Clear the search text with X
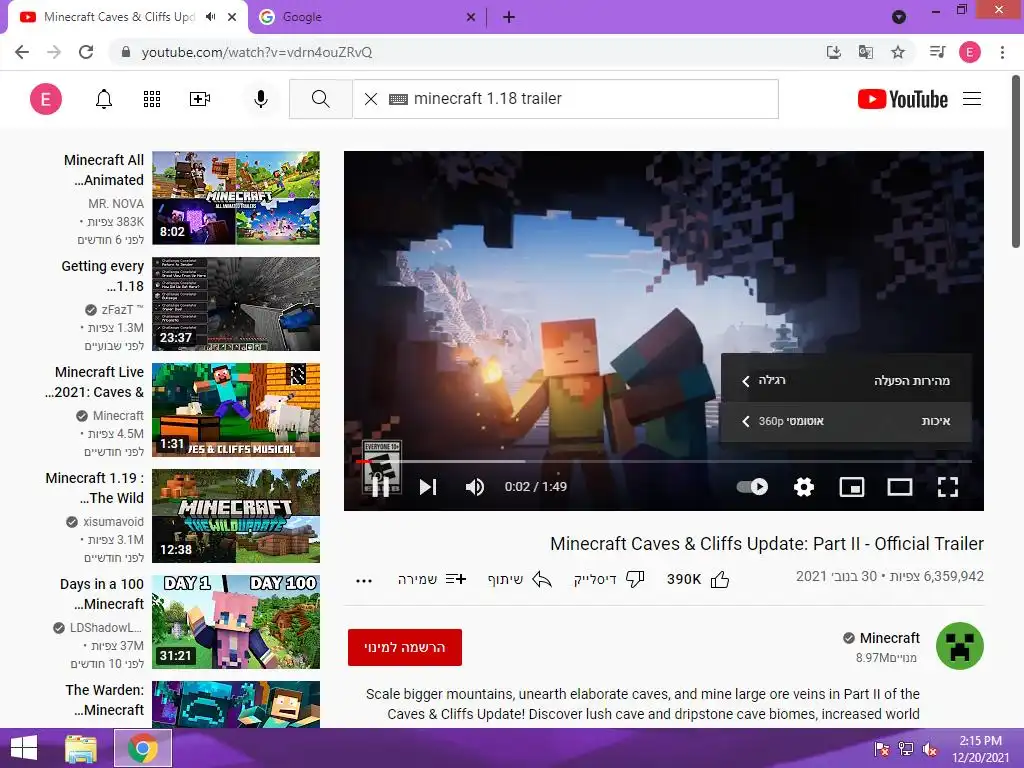 (371, 99)
